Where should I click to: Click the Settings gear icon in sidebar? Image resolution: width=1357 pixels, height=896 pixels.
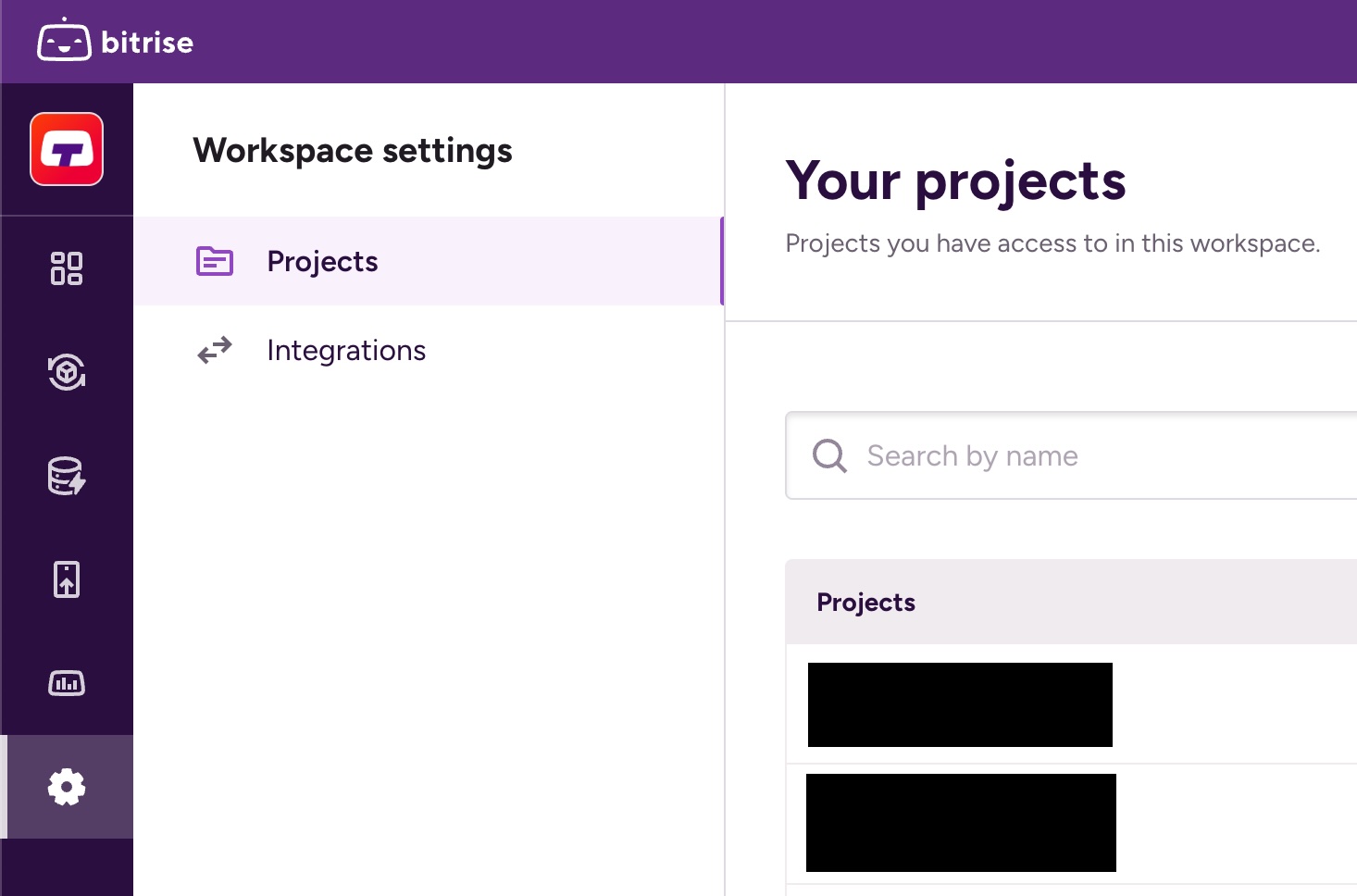(x=67, y=787)
